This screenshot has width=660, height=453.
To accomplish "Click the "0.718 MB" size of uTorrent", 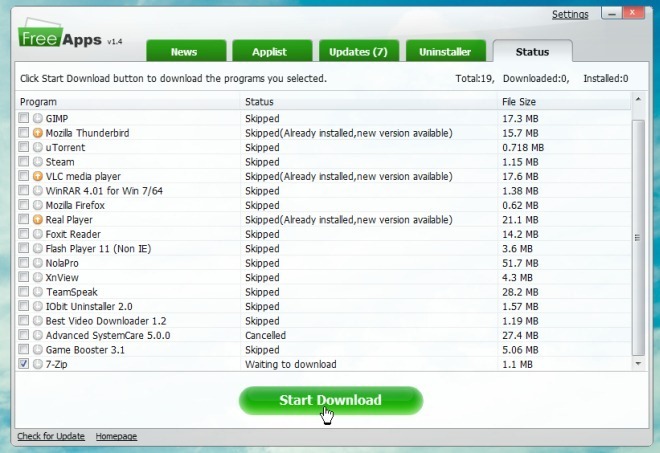I will tap(523, 148).
